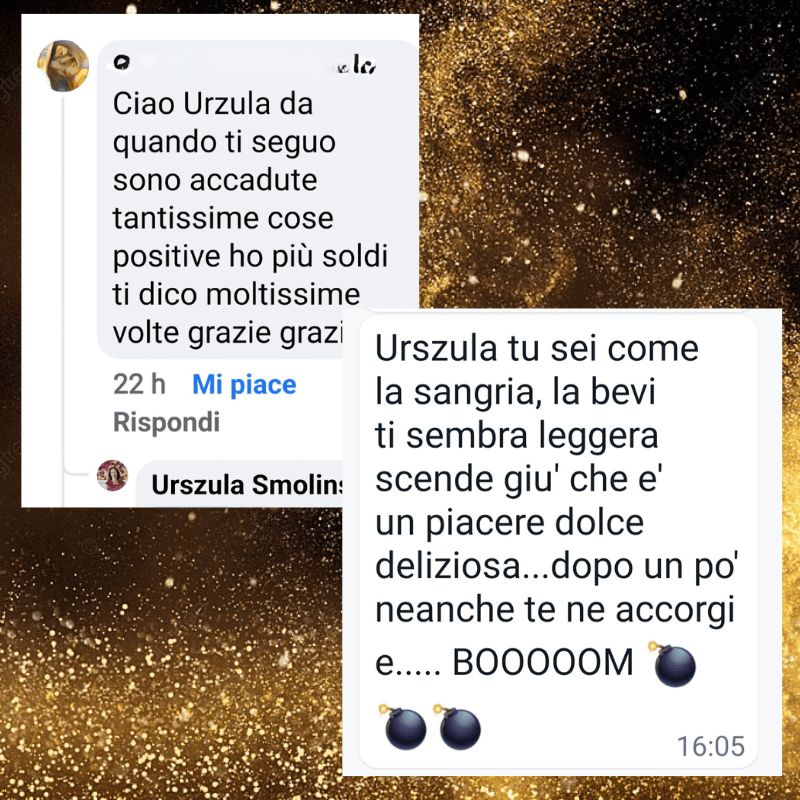The height and width of the screenshot is (800, 800).
Task: Select the 'Urszula tu sei come' message bubble
Action: click(x=558, y=541)
